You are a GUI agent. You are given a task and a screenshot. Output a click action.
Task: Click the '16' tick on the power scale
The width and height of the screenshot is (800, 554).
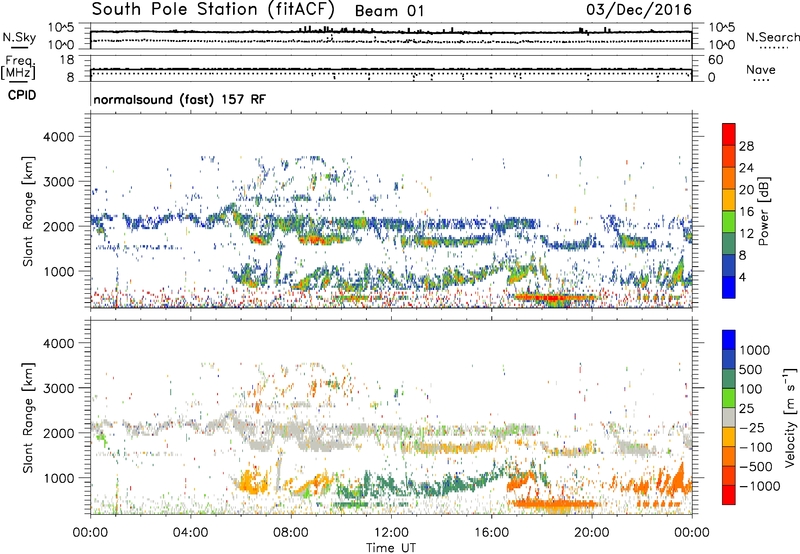(x=746, y=212)
